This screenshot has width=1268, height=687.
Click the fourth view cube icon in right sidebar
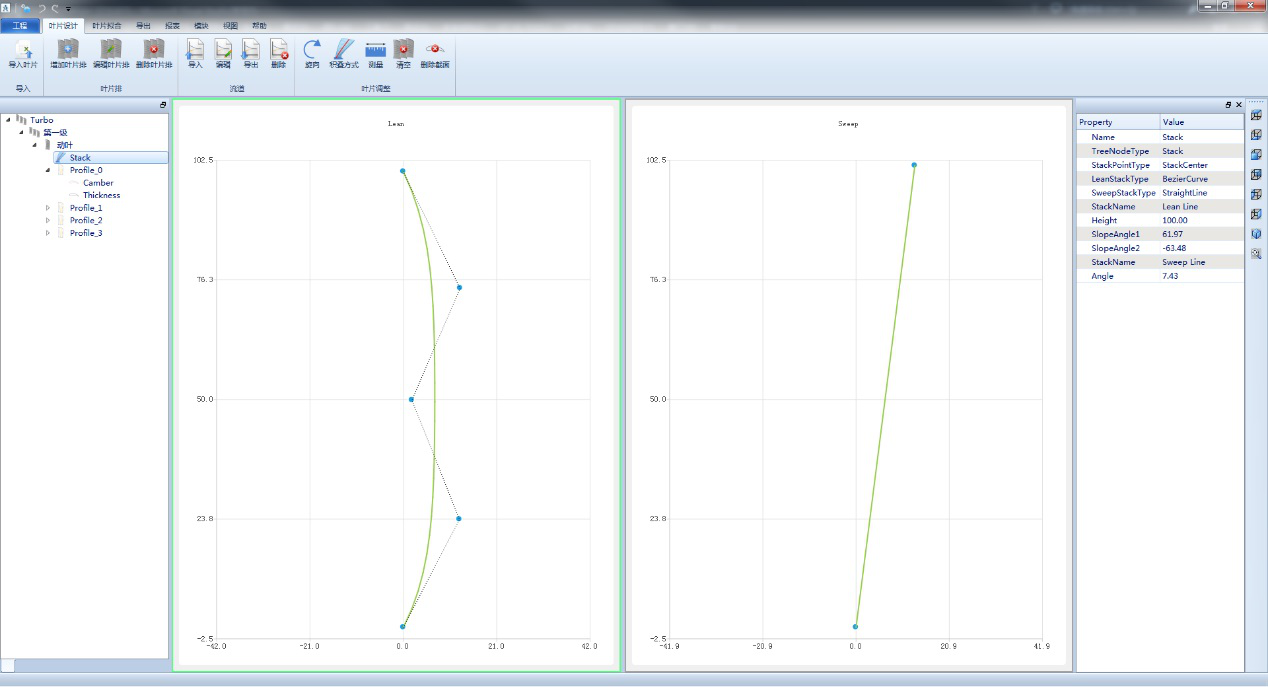click(x=1256, y=175)
